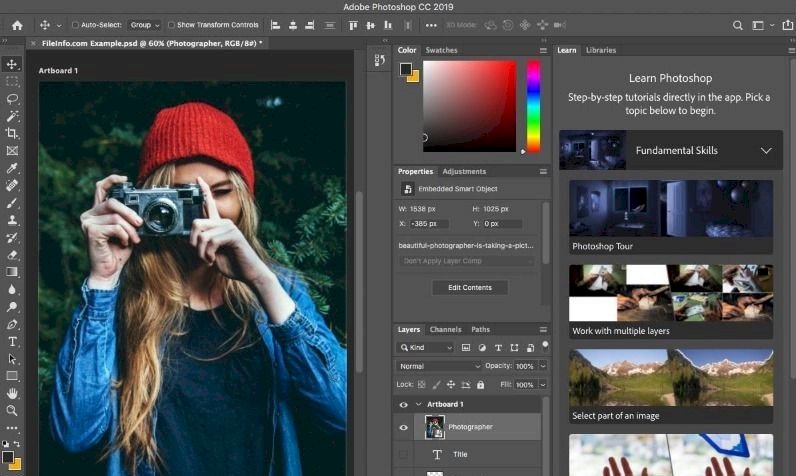Switch to the Swatches tab
This screenshot has width=796, height=476.
(x=441, y=50)
